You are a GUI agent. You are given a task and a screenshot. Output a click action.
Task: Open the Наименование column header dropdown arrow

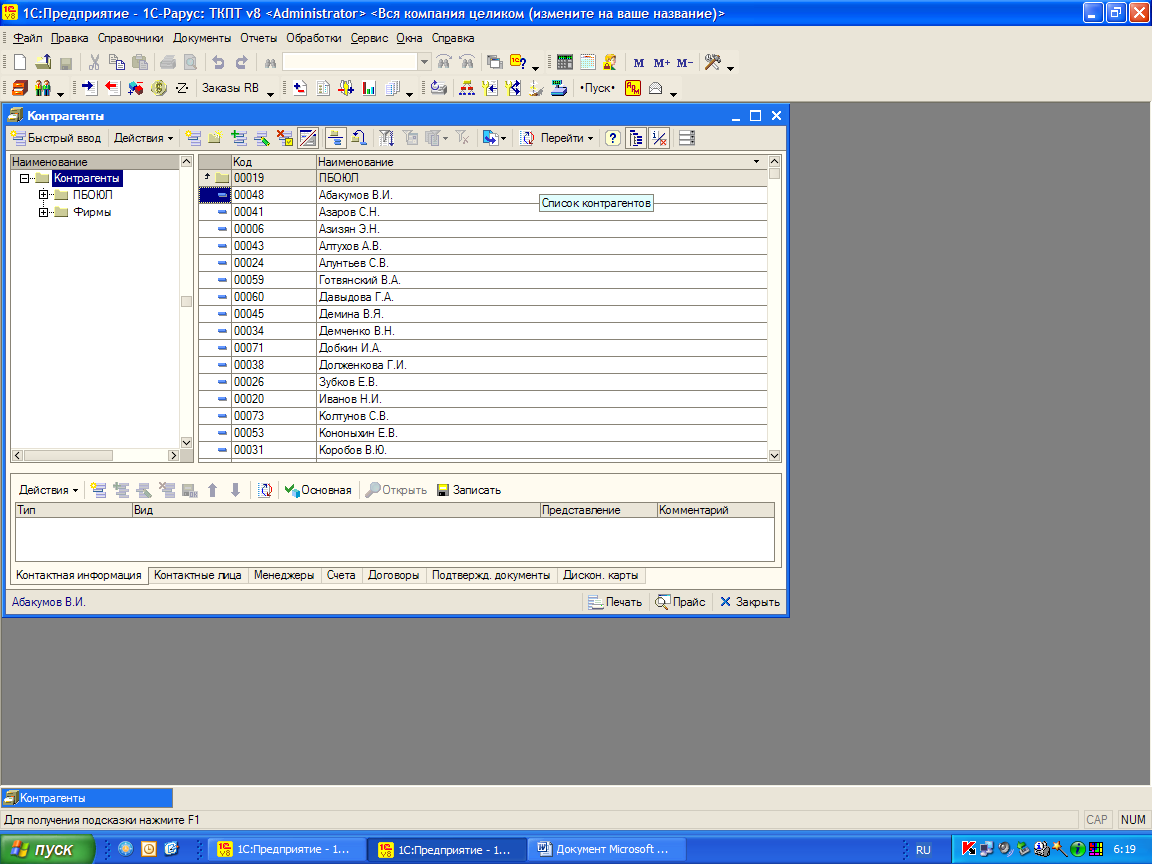(x=757, y=162)
